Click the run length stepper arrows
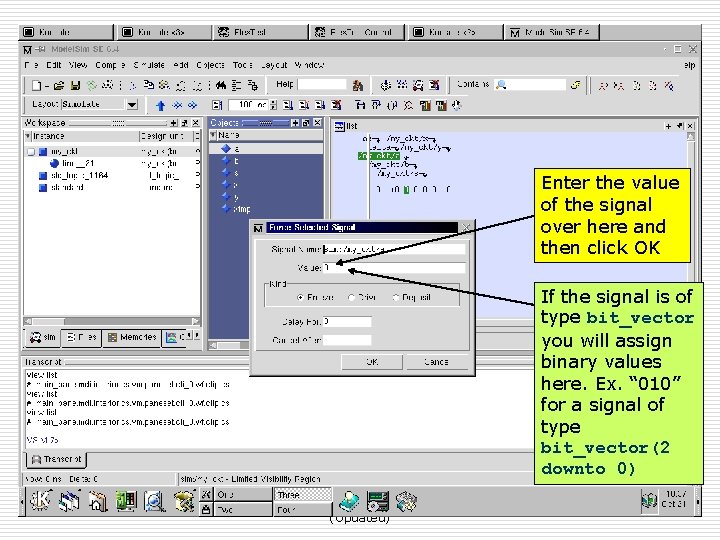720x540 pixels. pos(274,105)
